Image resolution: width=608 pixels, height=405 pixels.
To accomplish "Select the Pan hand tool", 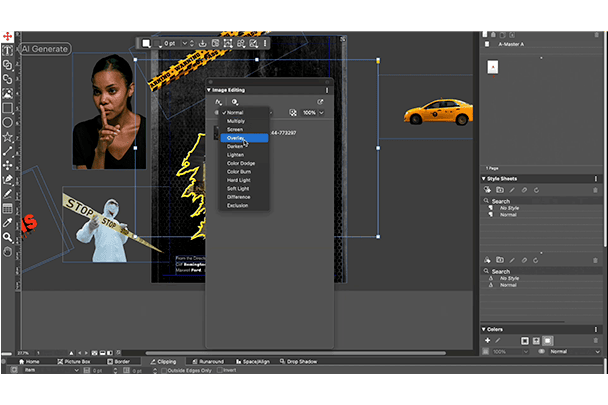I will click(7, 251).
